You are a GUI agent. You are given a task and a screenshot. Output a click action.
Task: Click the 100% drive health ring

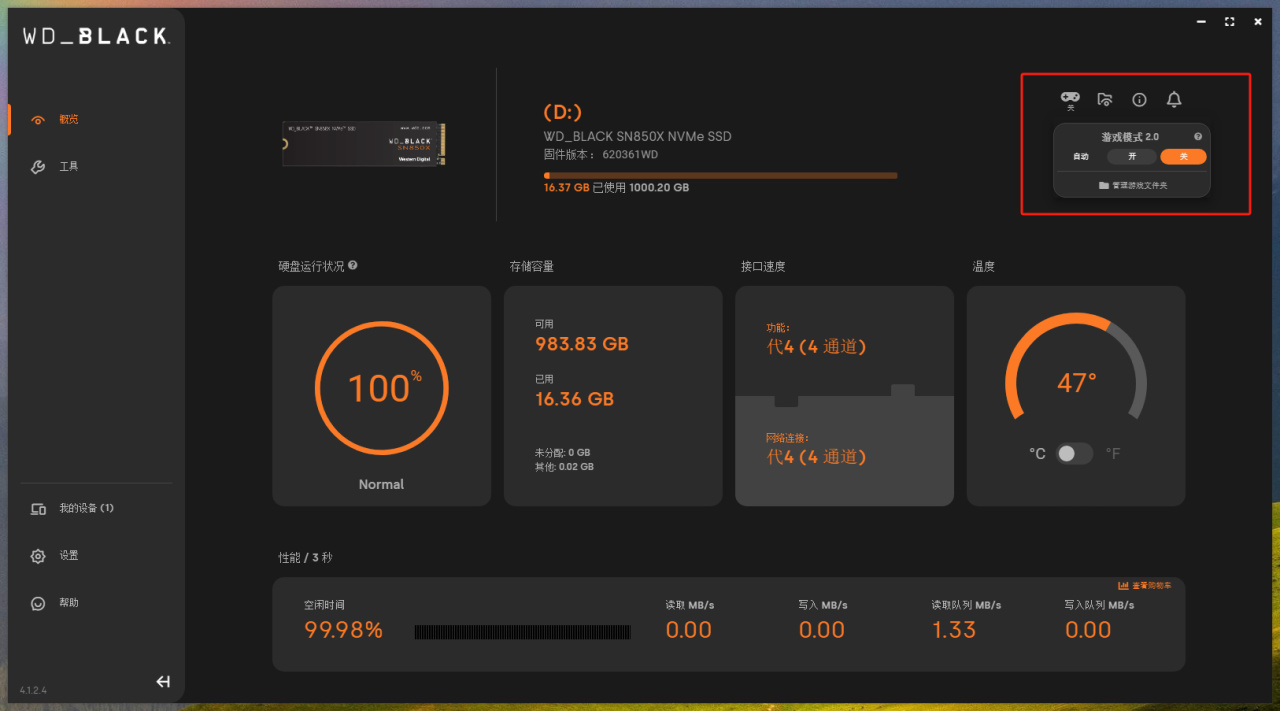pos(381,388)
